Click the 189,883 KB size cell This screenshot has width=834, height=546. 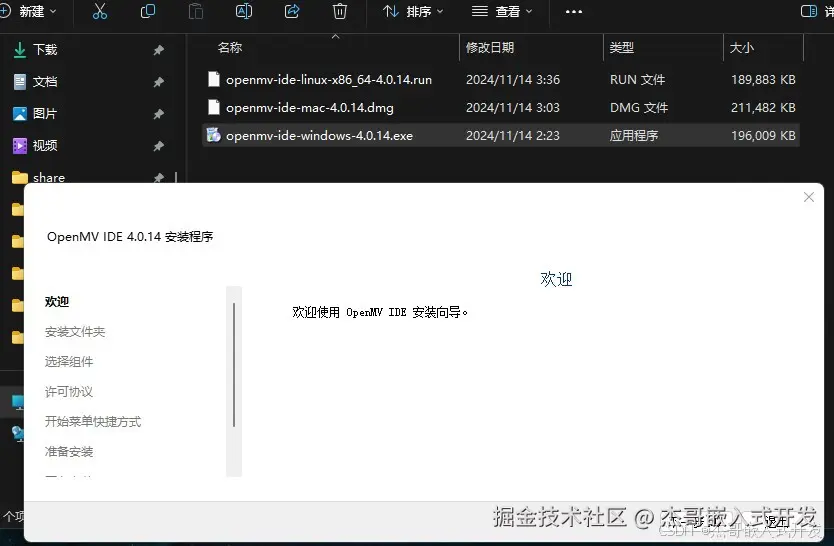(x=763, y=80)
